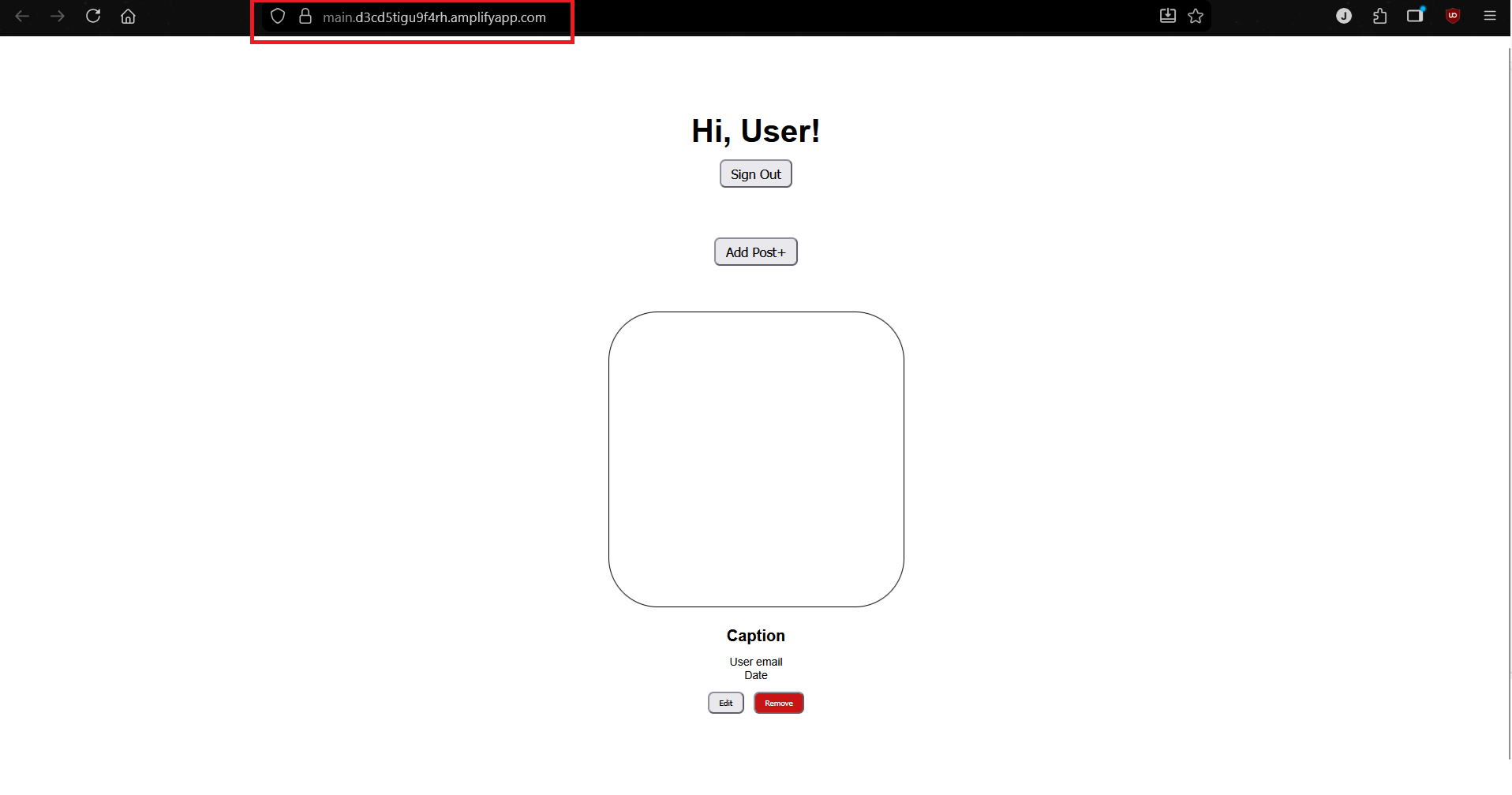Go forward to the next page
1512x795 pixels.
58,16
